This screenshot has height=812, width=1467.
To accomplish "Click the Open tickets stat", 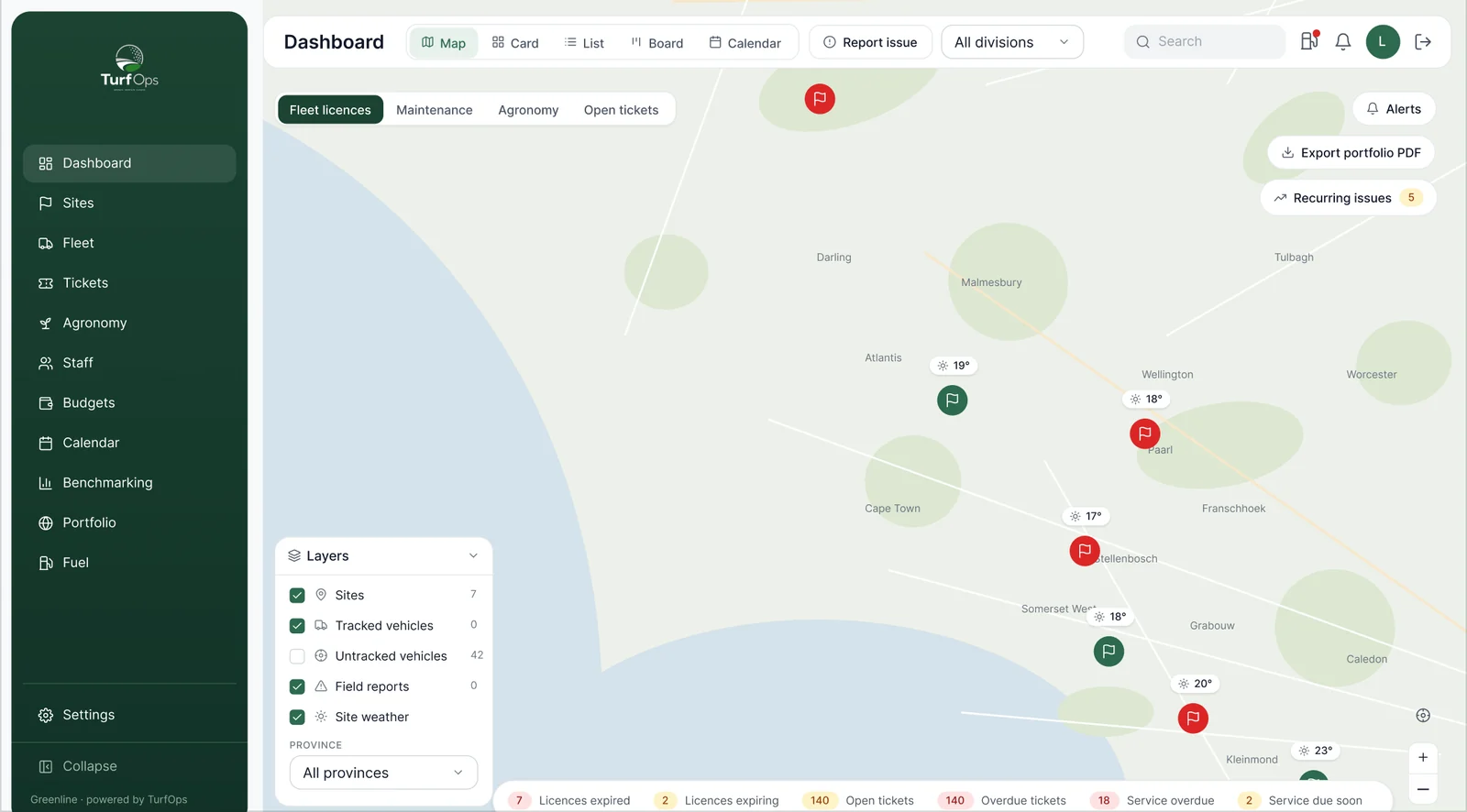I will [x=858, y=800].
